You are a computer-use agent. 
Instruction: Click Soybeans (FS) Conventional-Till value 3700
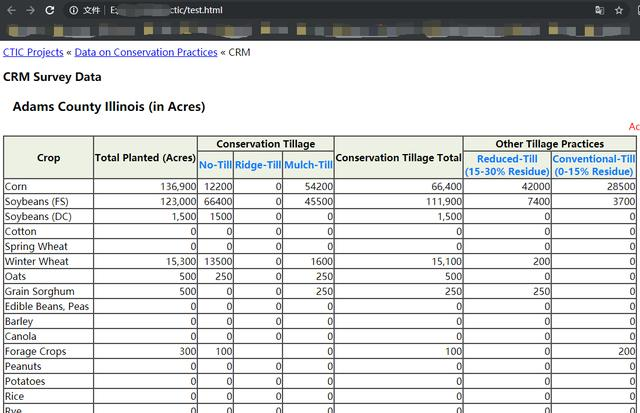pos(624,202)
